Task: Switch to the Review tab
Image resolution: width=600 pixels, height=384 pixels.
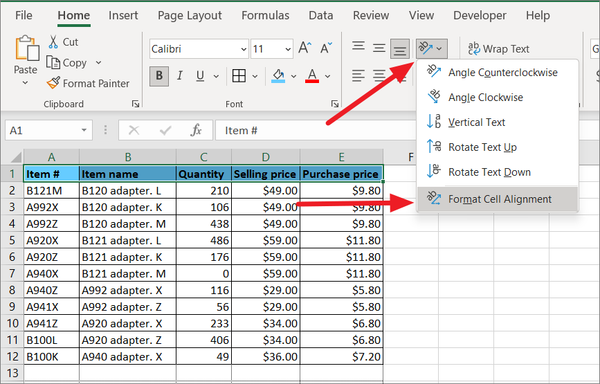Action: [371, 15]
